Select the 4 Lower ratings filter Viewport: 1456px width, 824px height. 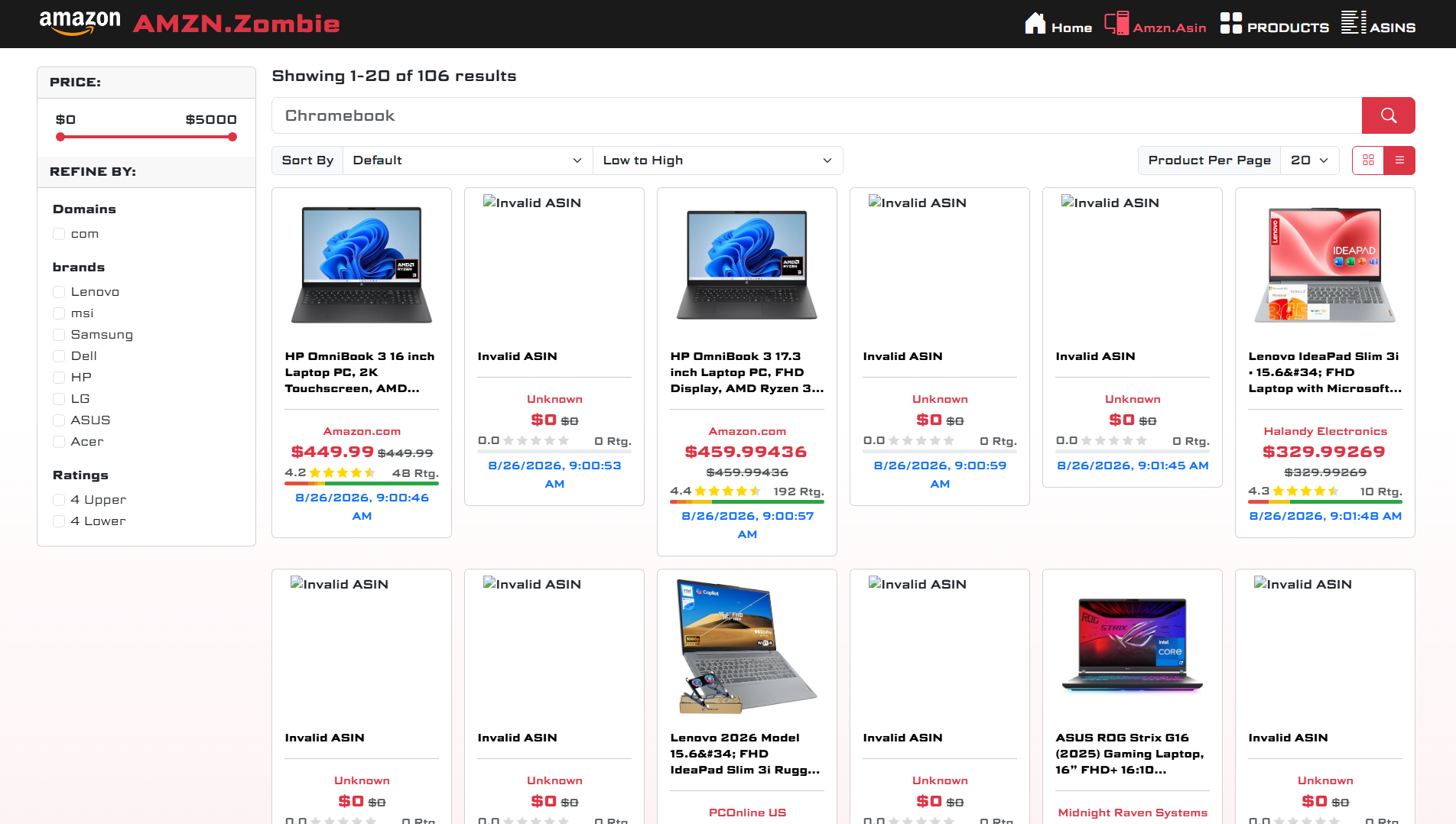coord(59,521)
